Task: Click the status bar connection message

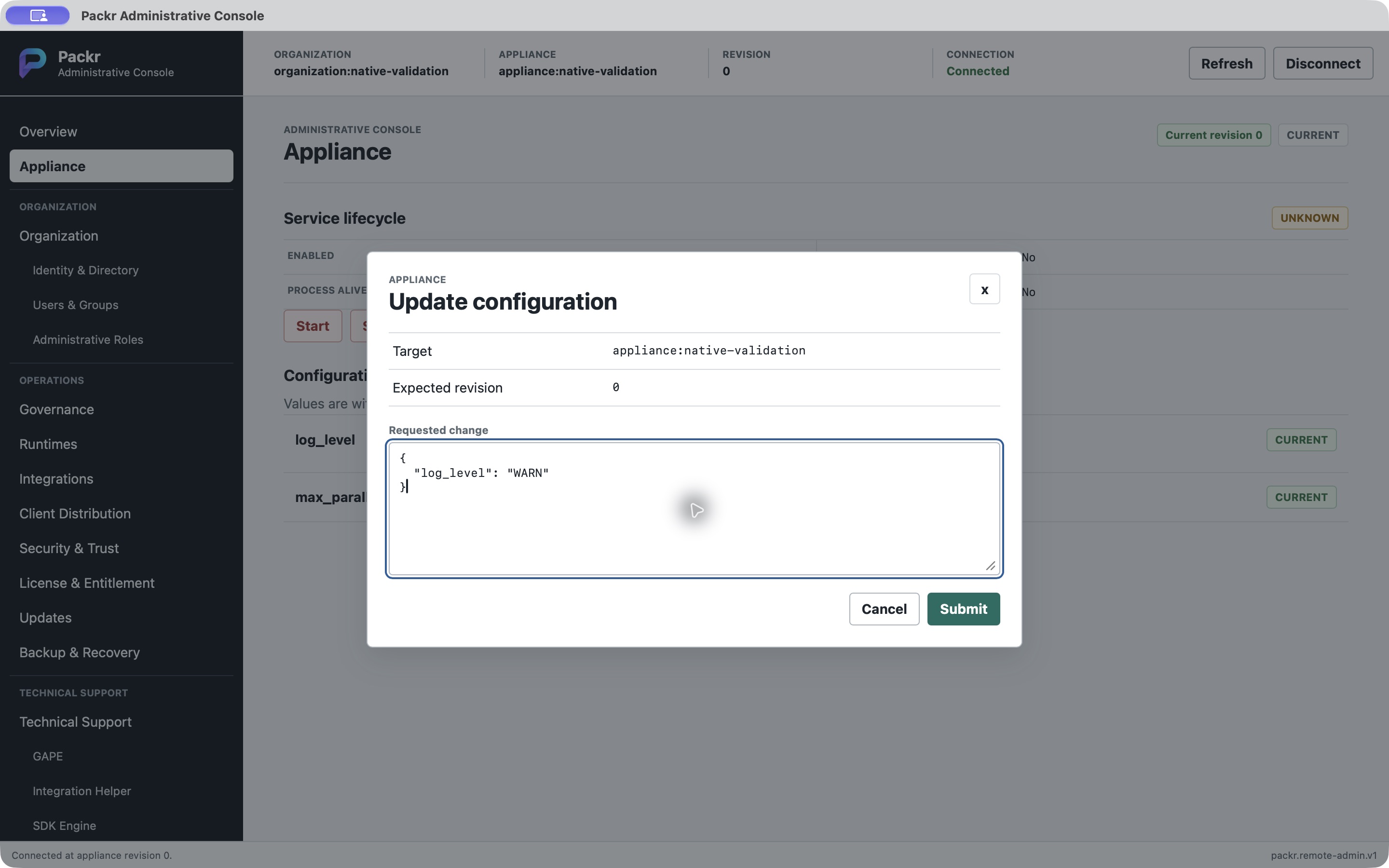Action: pyautogui.click(x=92, y=855)
